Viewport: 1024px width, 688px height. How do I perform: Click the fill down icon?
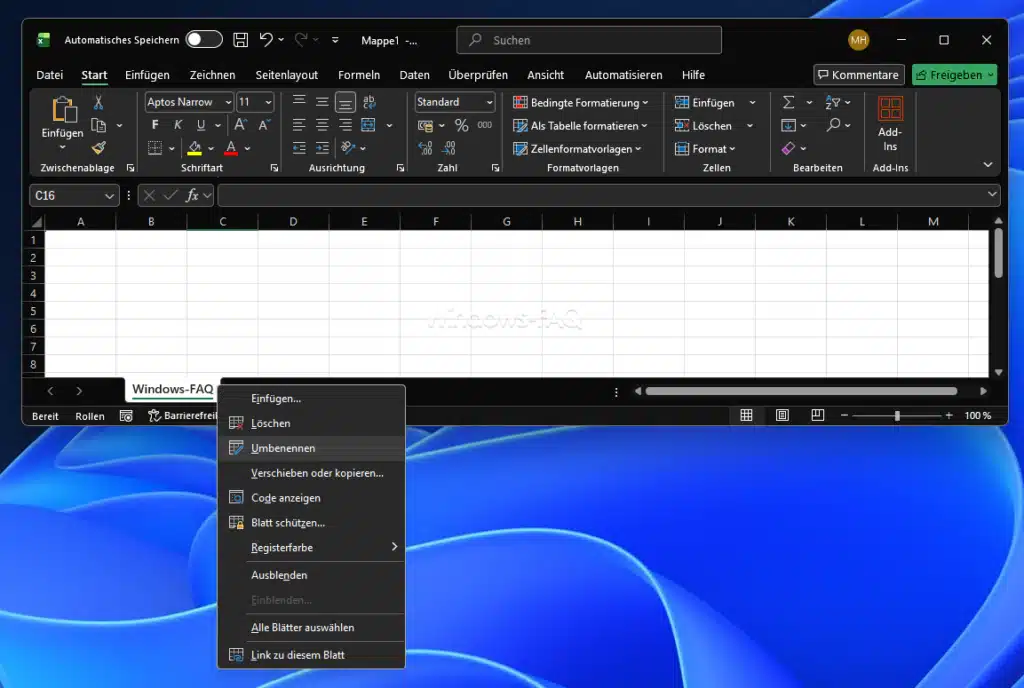(x=788, y=125)
